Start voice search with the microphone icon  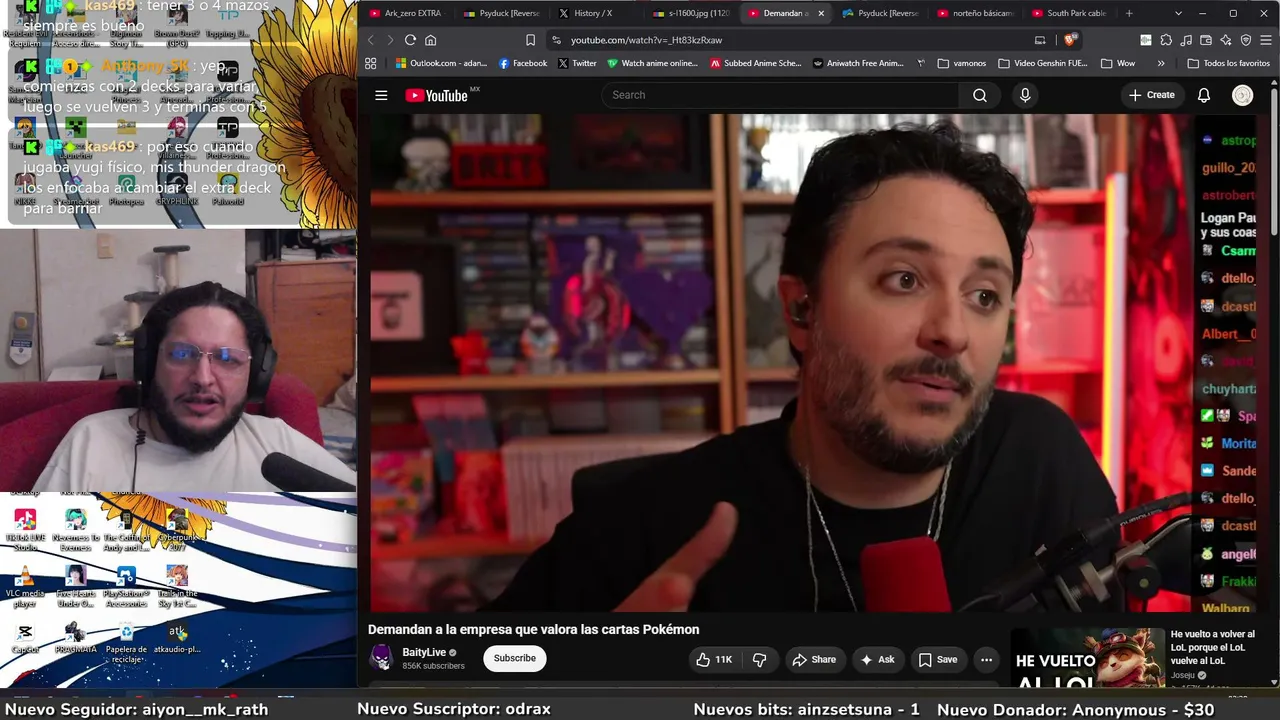(1025, 95)
